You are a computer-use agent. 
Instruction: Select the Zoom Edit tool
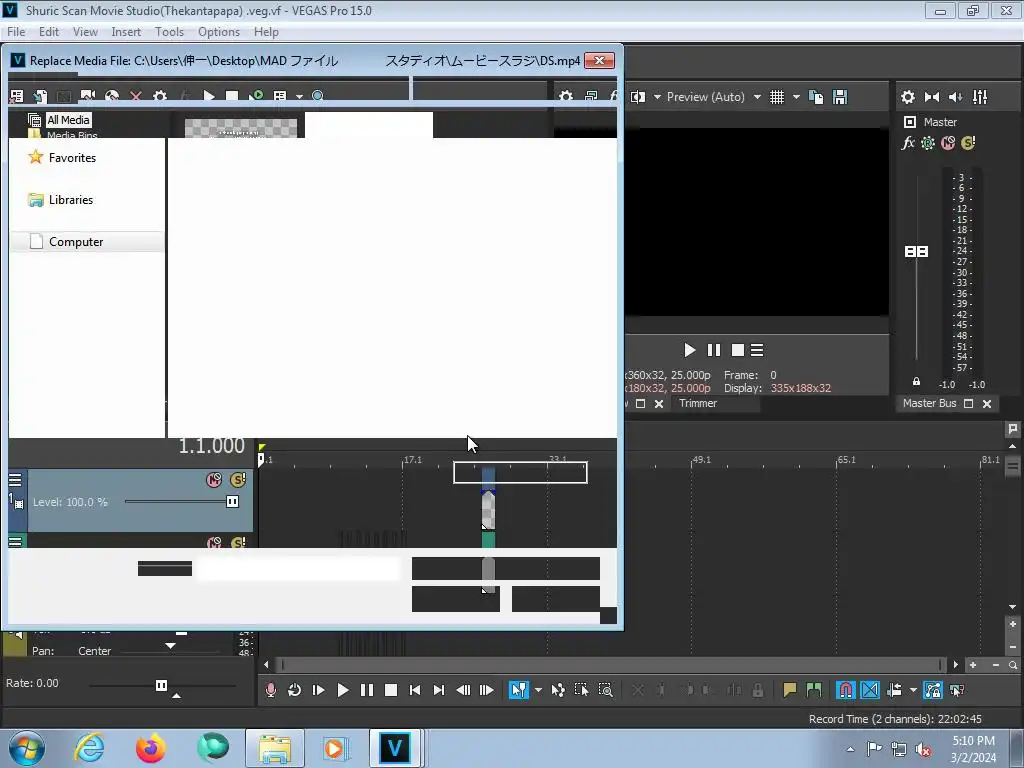point(605,690)
